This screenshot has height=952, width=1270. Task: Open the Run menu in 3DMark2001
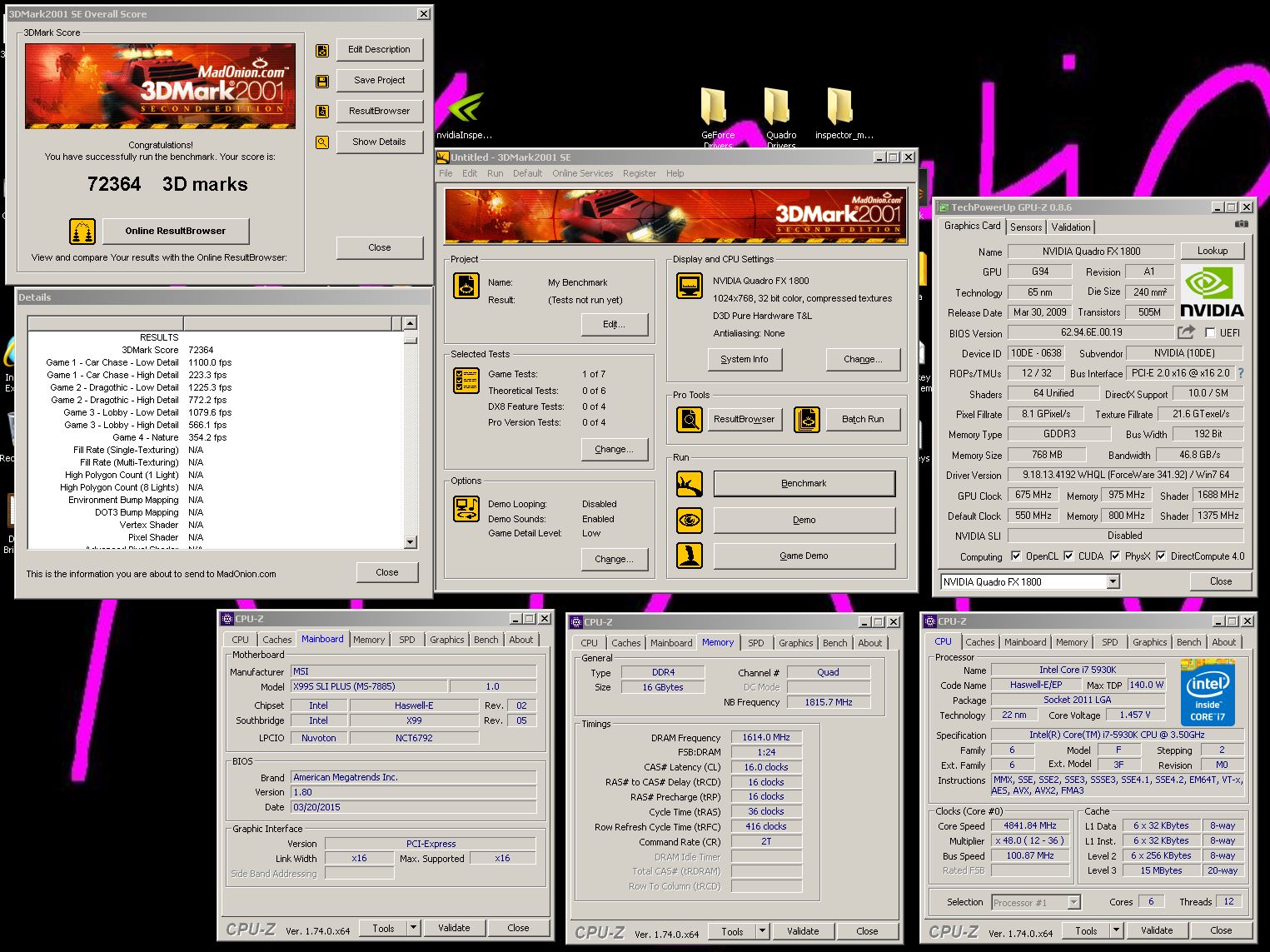point(495,173)
